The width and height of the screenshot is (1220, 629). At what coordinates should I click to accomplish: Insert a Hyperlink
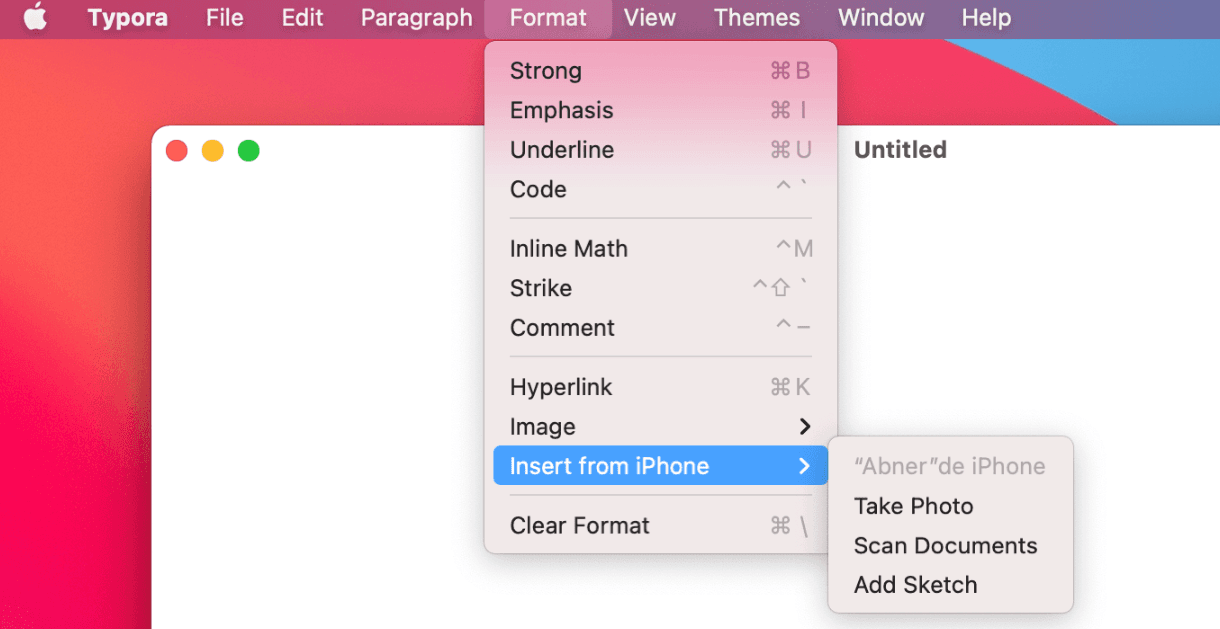[x=560, y=387]
